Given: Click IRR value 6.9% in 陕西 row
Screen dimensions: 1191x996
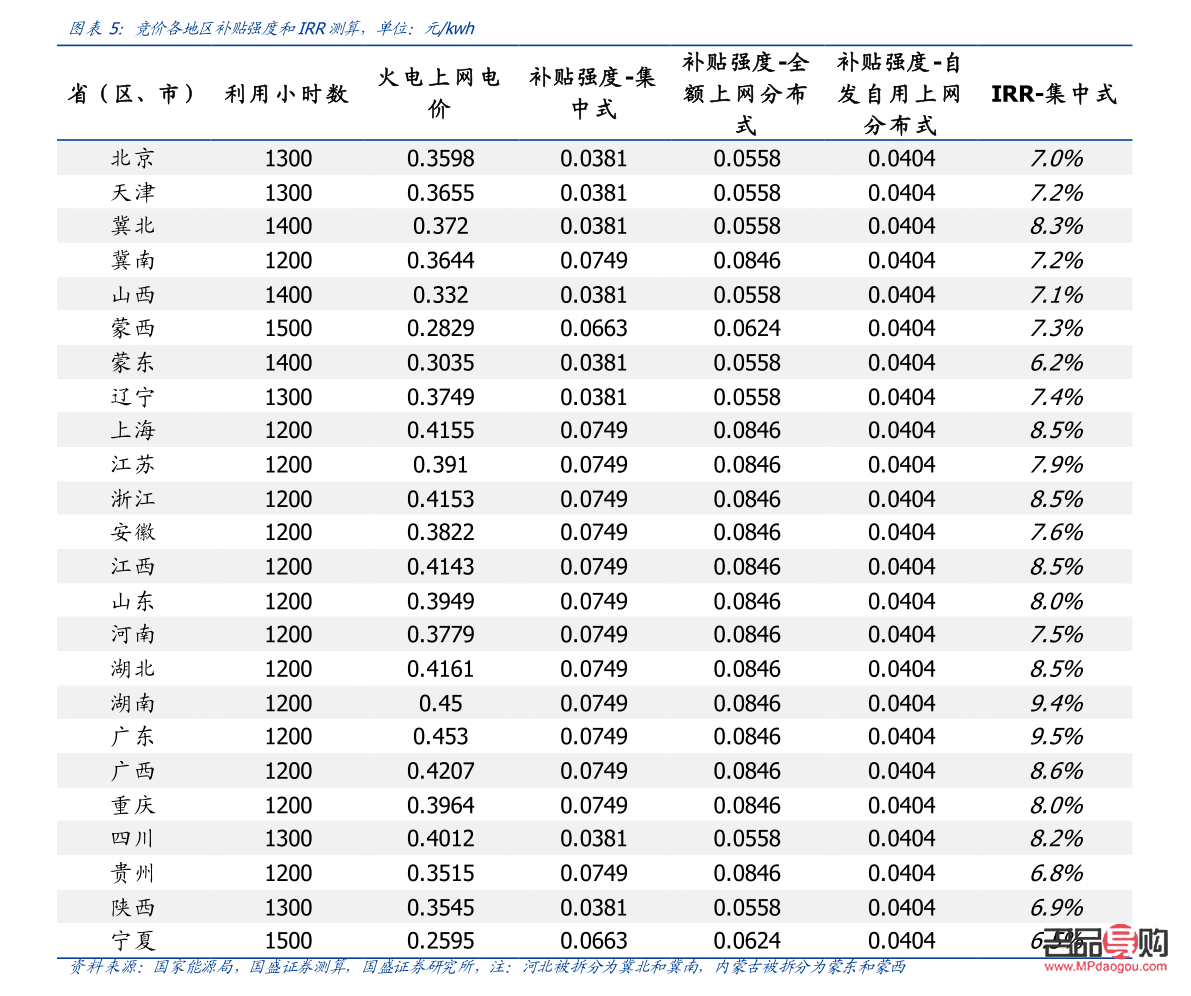Looking at the screenshot, I should pyautogui.click(x=1056, y=907).
